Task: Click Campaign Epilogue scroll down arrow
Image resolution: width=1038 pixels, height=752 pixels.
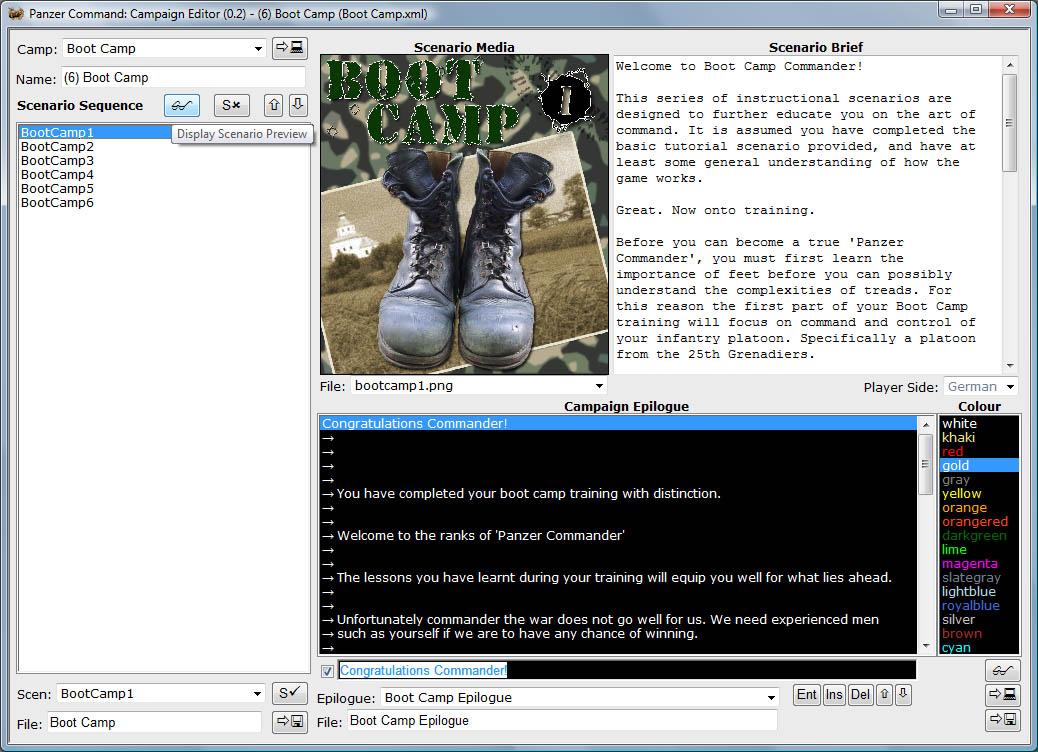Action: click(925, 646)
